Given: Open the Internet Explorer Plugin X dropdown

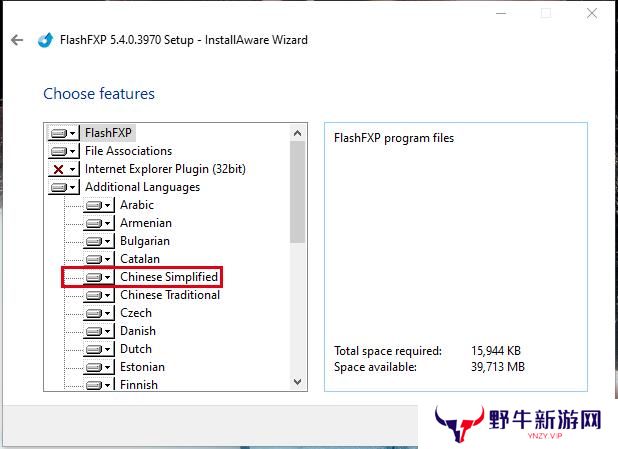Looking at the screenshot, I should (x=63, y=169).
